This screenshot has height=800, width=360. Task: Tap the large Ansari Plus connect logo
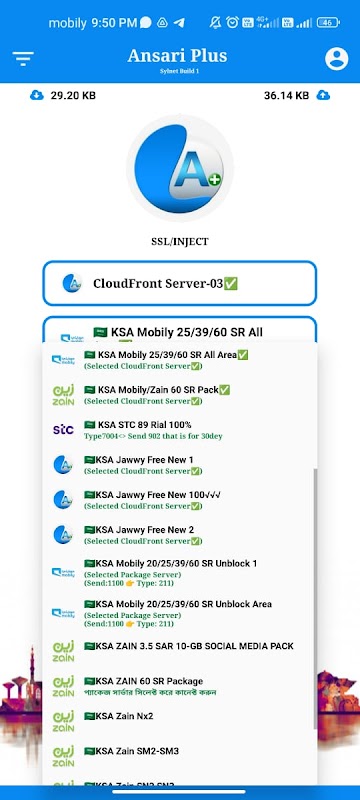(179, 168)
